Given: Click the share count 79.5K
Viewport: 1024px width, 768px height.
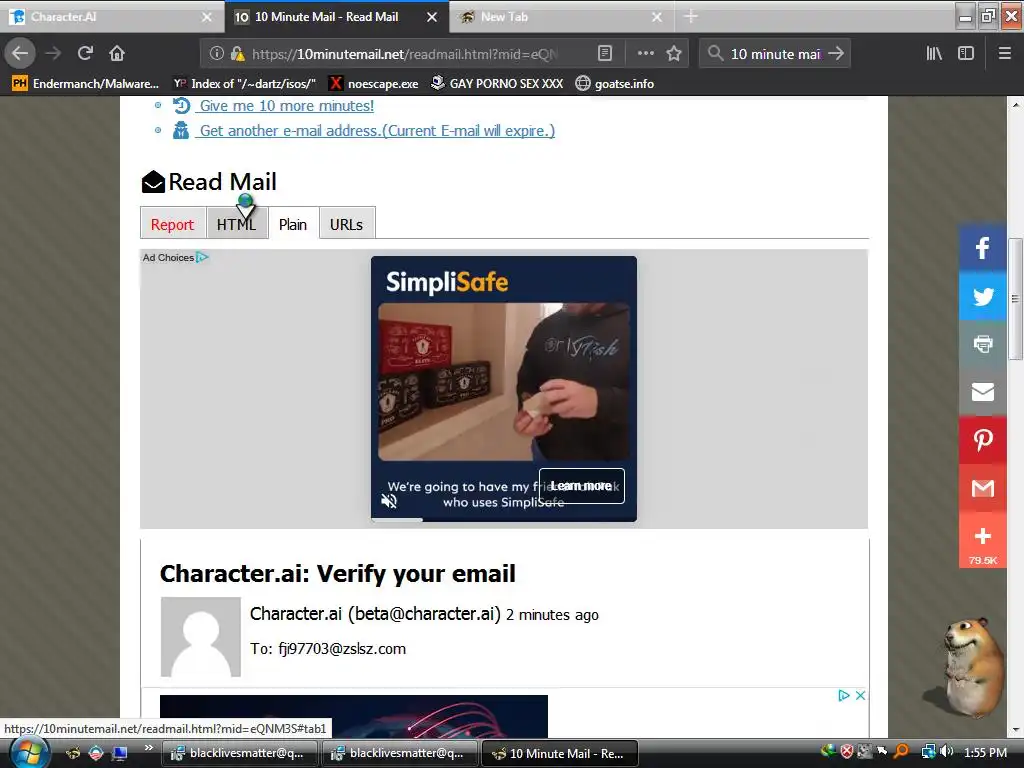Looking at the screenshot, I should click(982, 560).
